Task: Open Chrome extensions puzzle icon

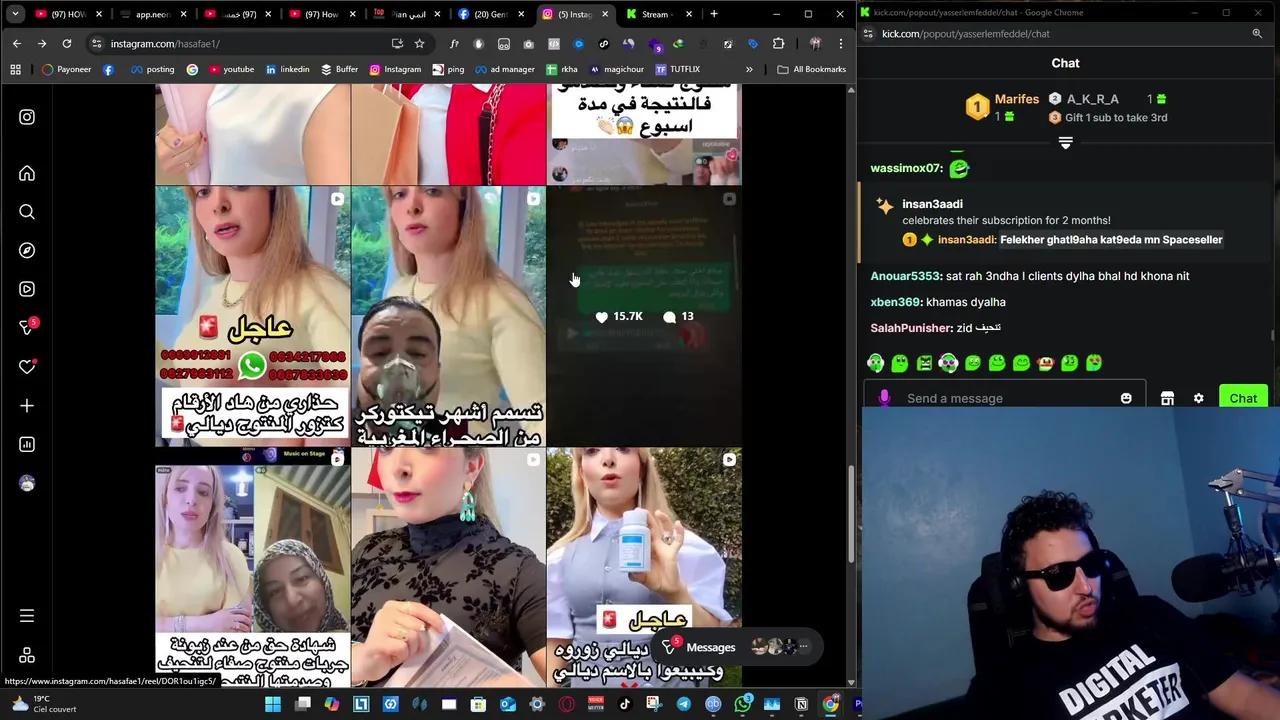Action: [778, 44]
